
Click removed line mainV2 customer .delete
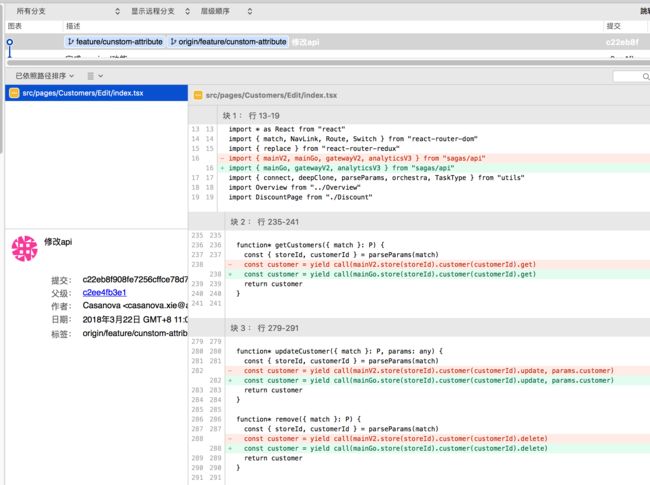point(438,439)
